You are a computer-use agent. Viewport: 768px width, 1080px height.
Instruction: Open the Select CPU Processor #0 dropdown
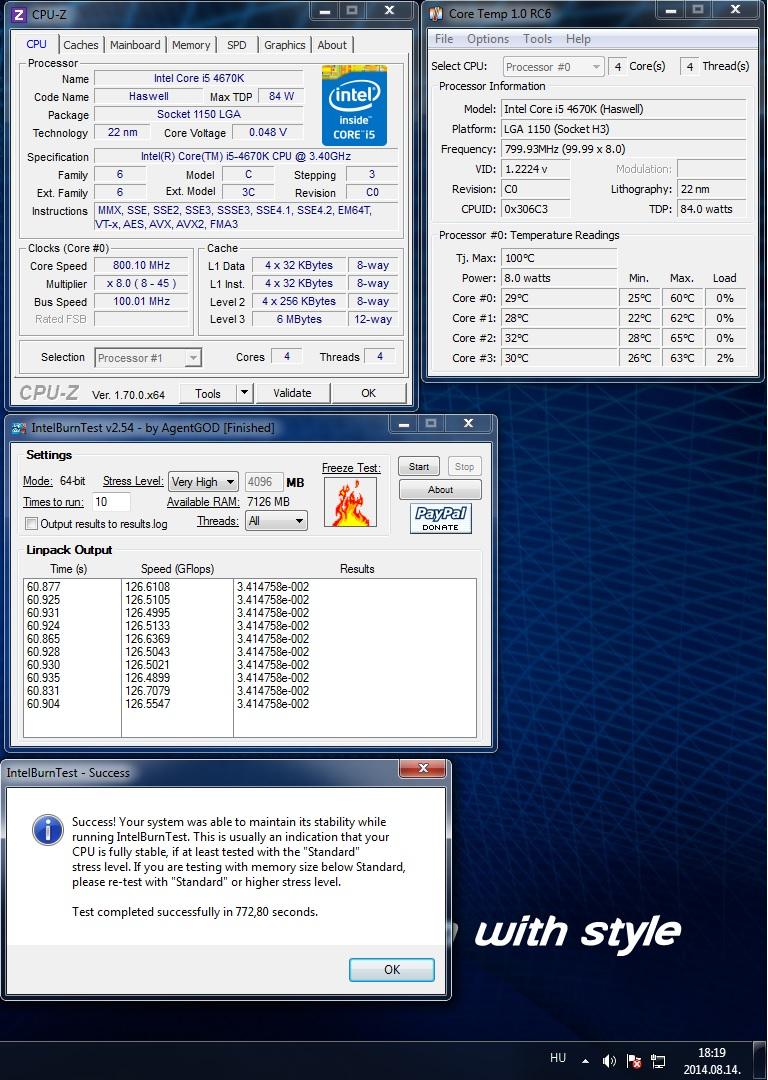553,67
